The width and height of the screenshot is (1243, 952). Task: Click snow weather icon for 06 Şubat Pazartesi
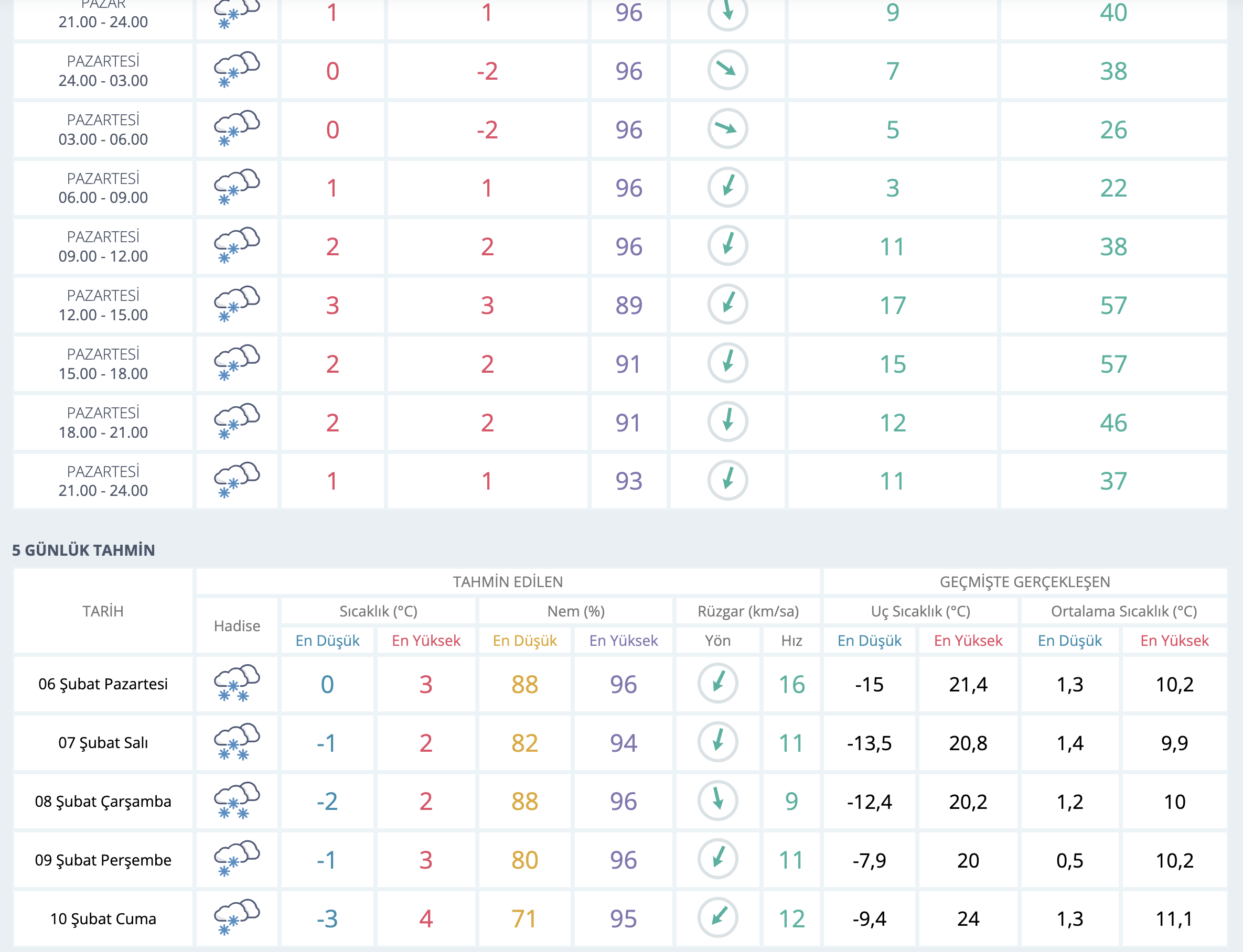[x=237, y=684]
